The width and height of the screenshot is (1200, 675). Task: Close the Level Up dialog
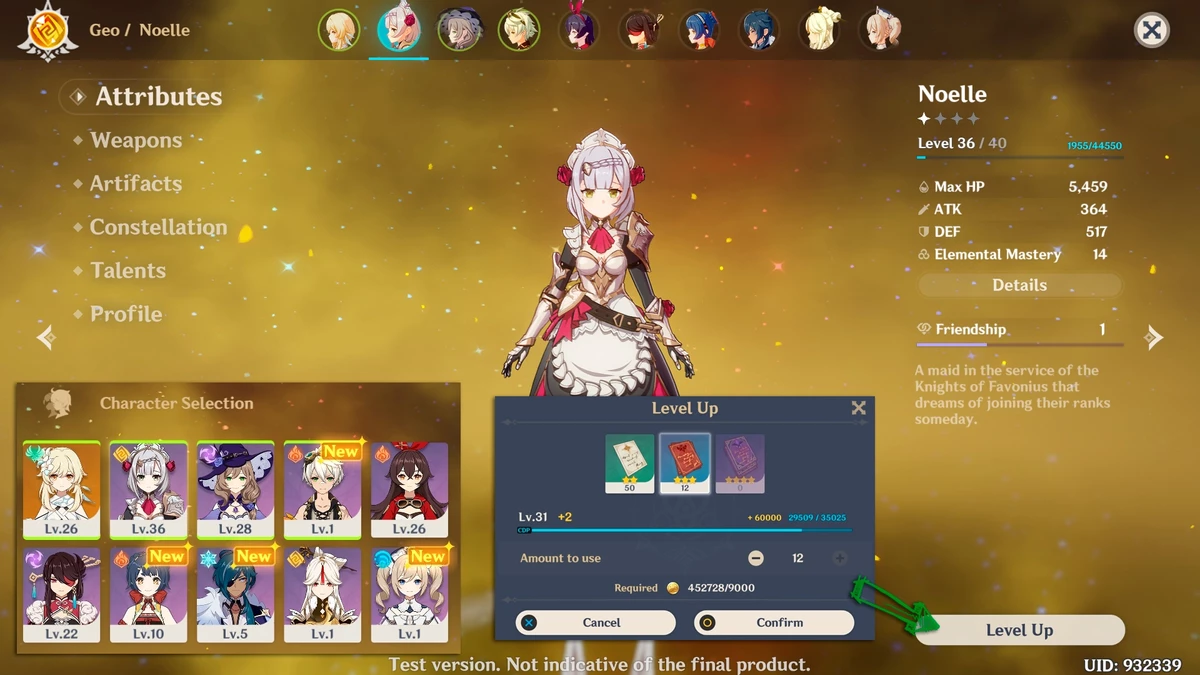[858, 408]
